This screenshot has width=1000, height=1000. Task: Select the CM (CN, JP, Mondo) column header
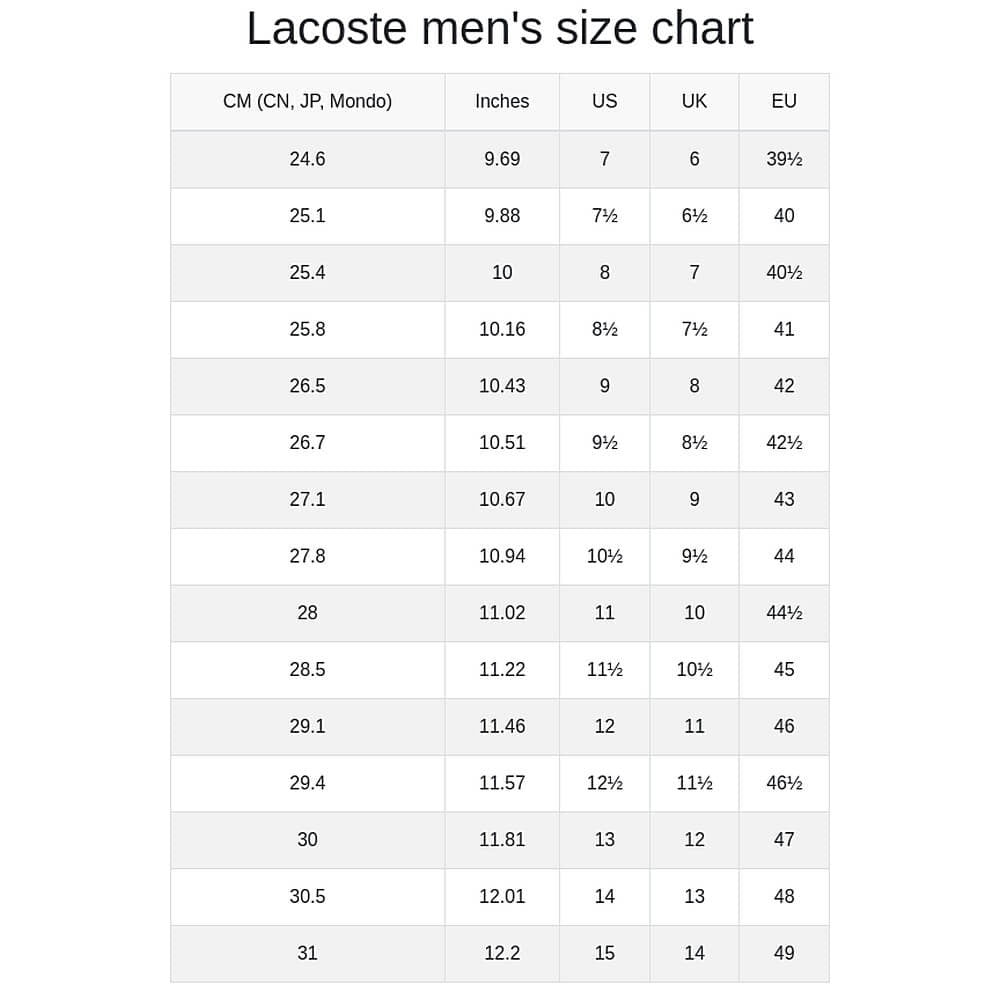307,101
